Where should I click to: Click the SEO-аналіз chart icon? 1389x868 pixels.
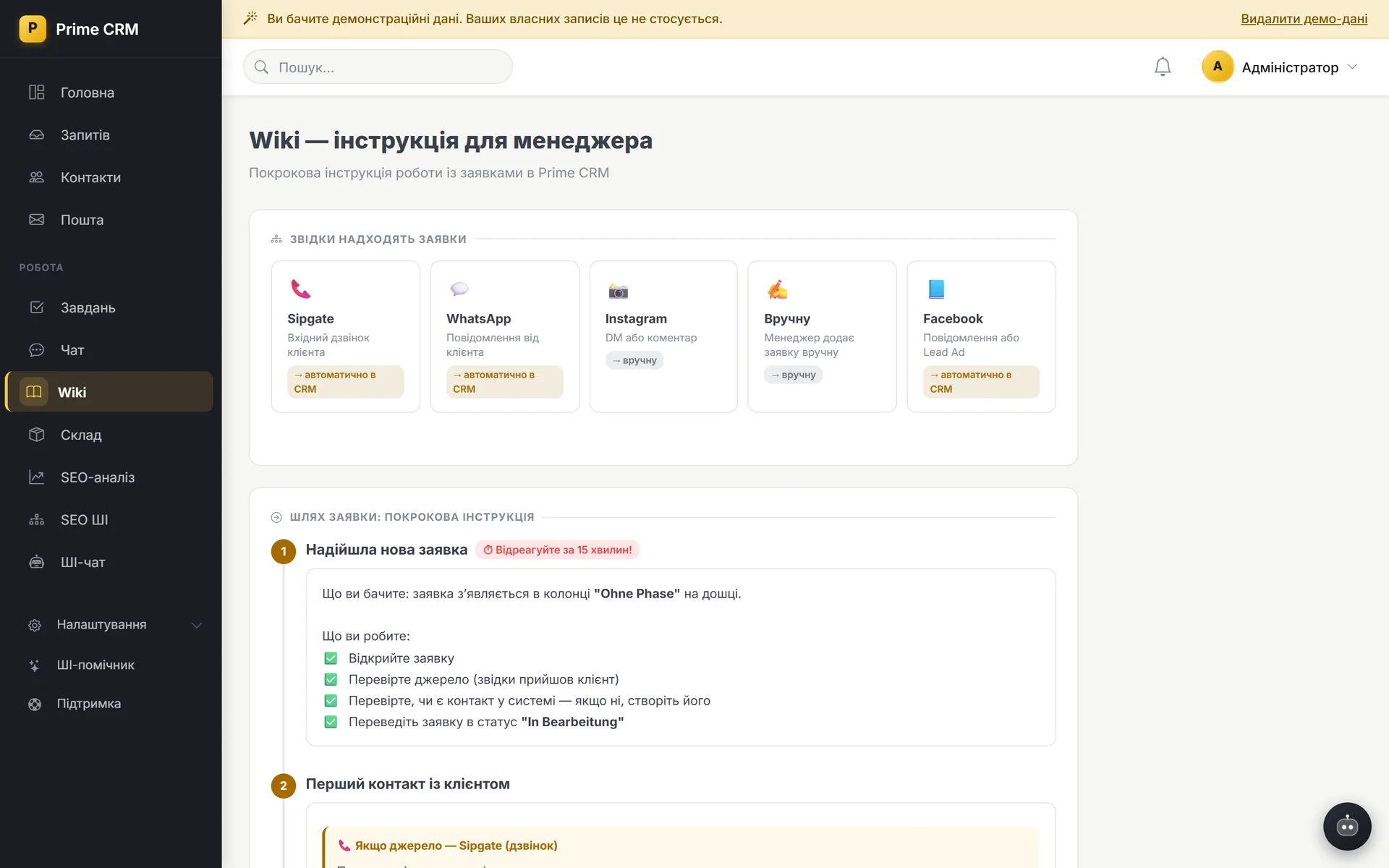36,477
